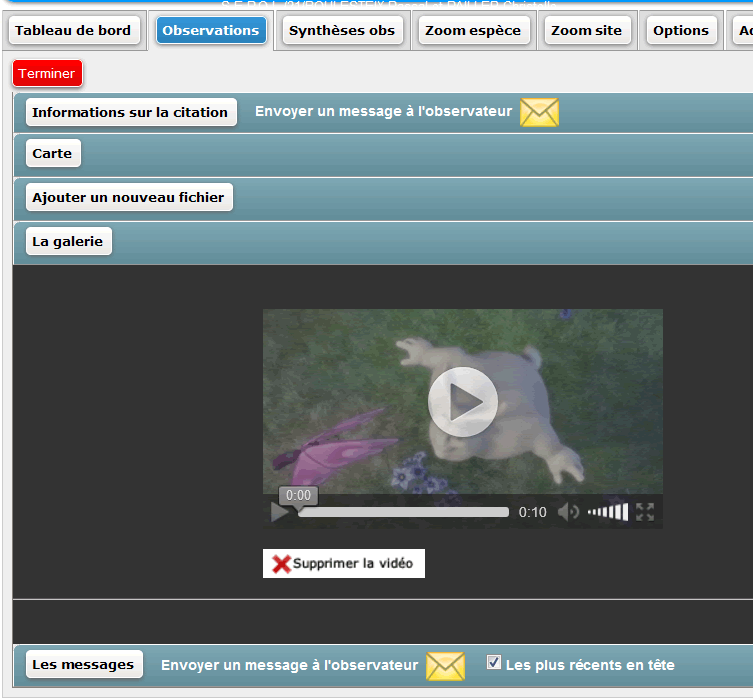Play video with large center play button

click(x=462, y=402)
